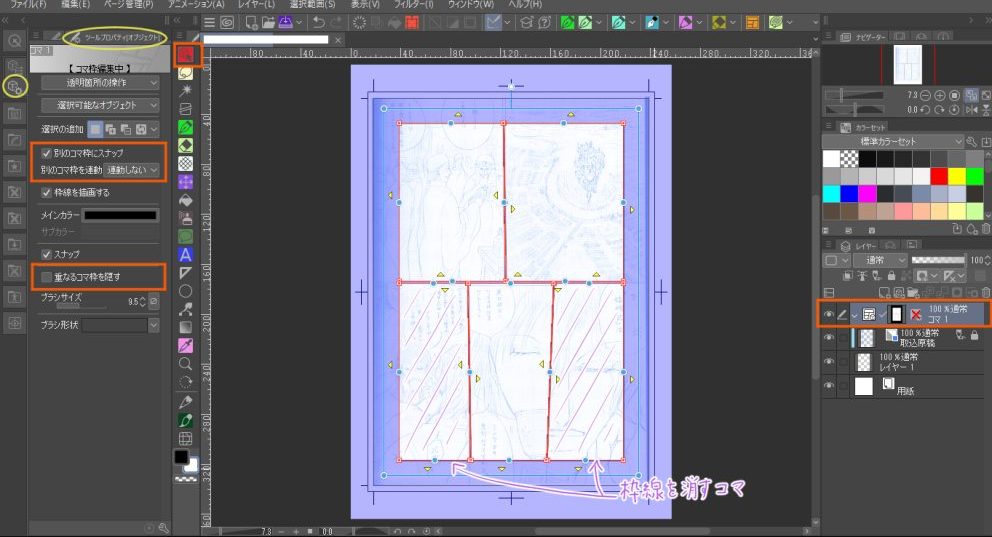Click the Fill bucket tool
Viewport: 992px width, 537px height.
click(x=185, y=200)
